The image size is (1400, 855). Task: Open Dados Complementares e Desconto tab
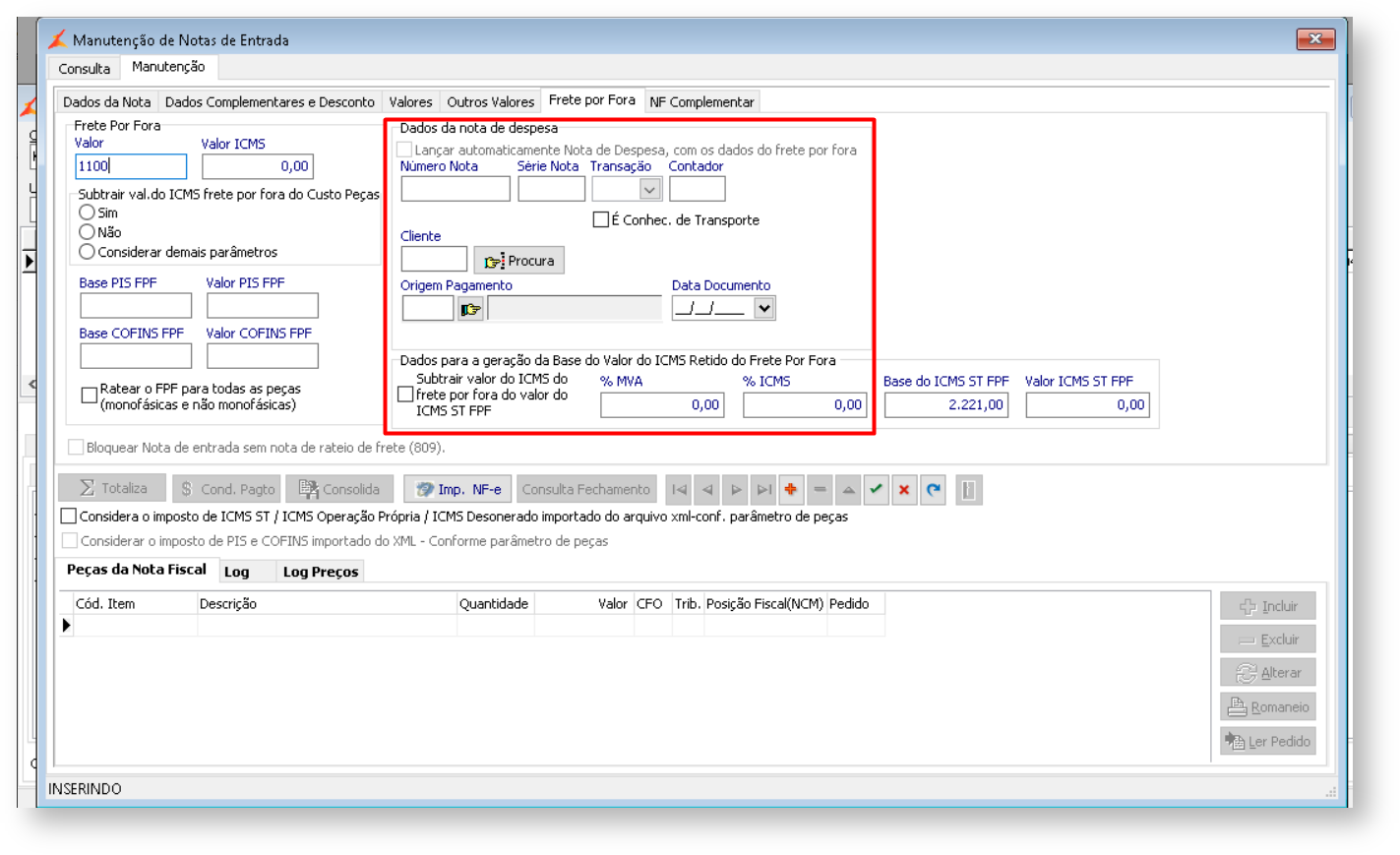(x=270, y=102)
